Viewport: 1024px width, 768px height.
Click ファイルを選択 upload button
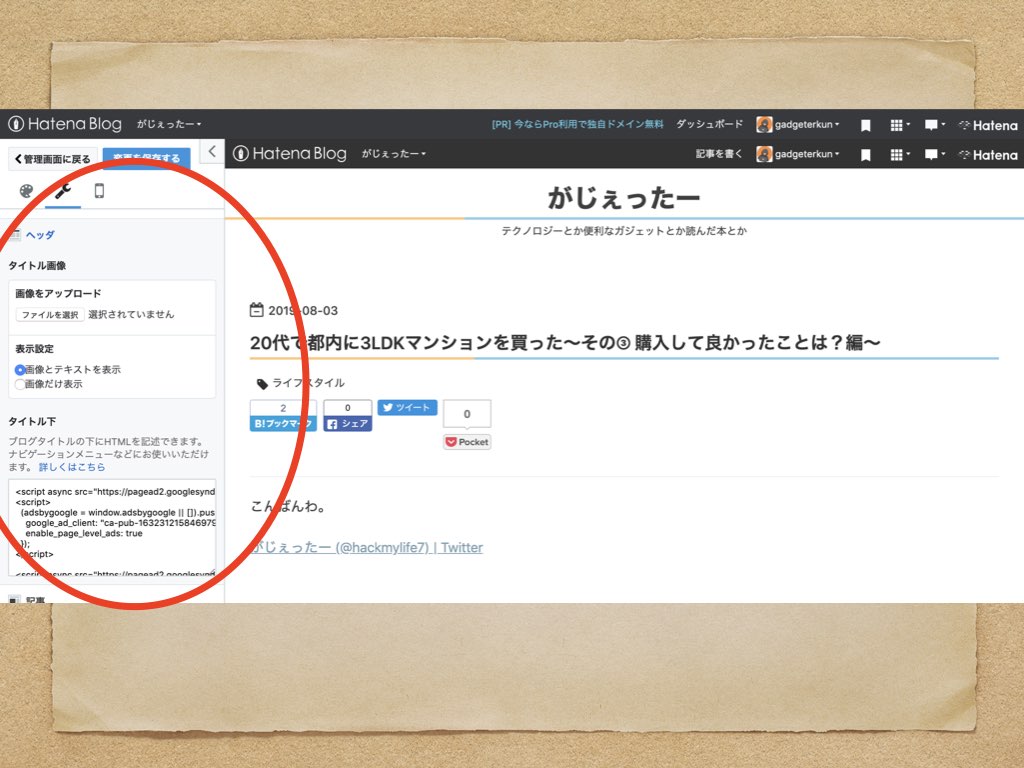tap(50, 315)
